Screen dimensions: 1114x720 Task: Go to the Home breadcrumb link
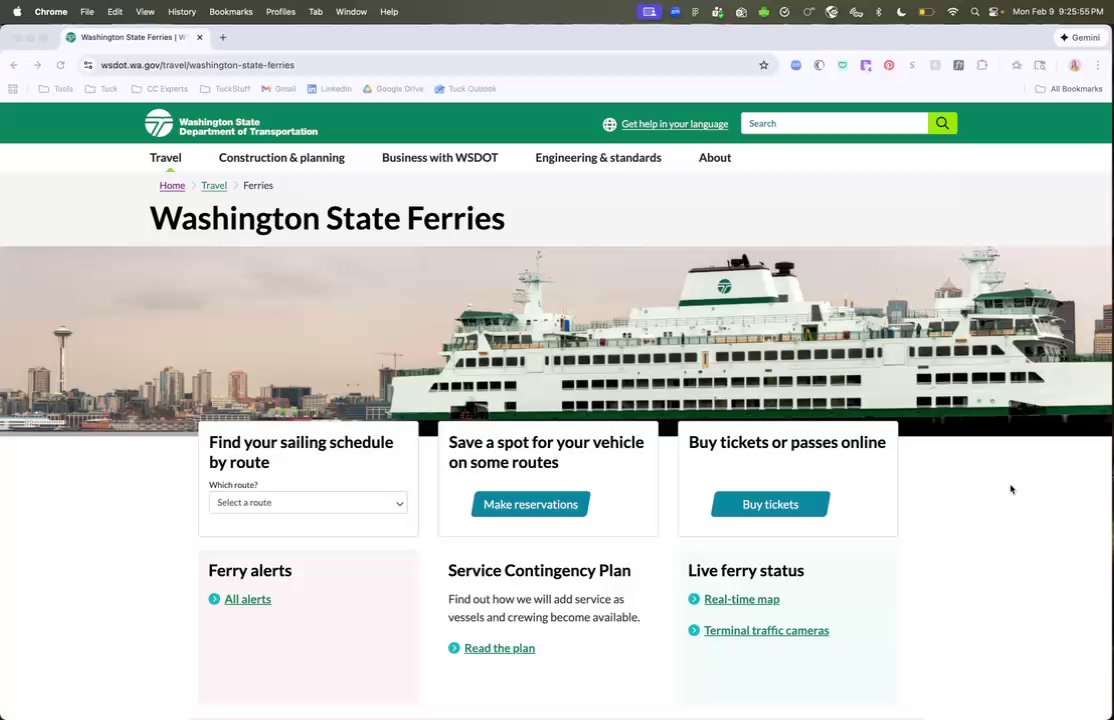tap(172, 186)
